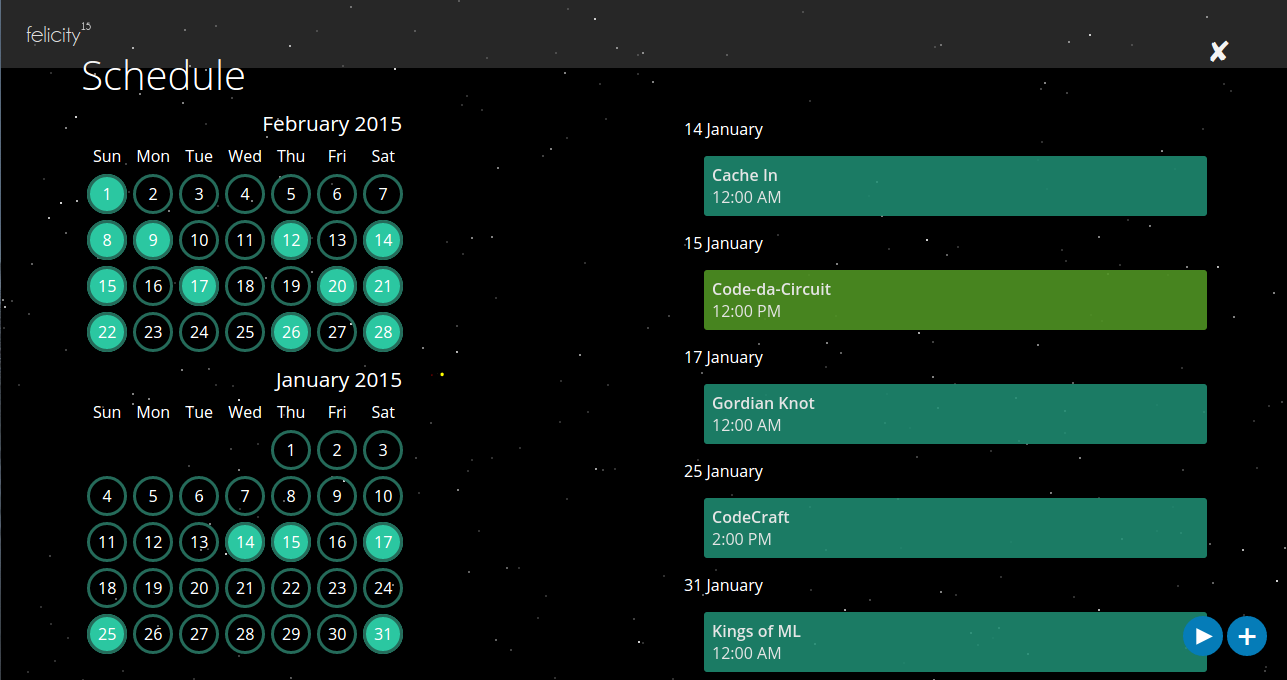Open the Cache In event card

[x=954, y=186]
